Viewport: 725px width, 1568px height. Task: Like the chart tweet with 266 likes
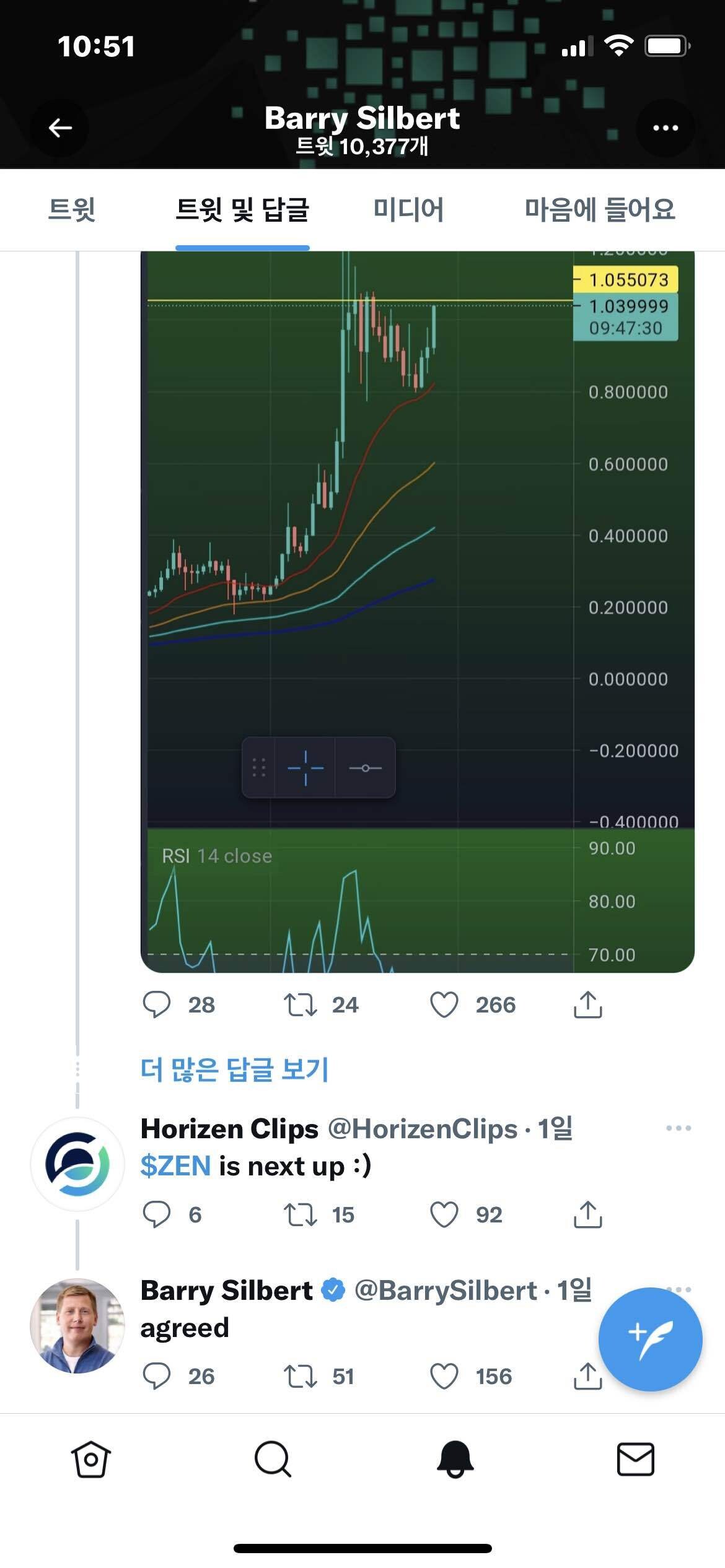[444, 1004]
